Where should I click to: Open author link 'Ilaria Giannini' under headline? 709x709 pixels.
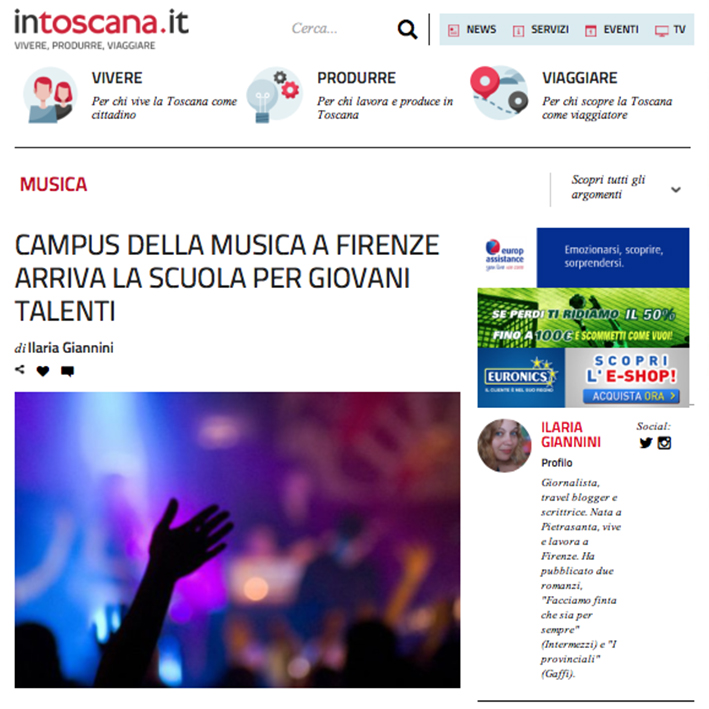pos(71,348)
